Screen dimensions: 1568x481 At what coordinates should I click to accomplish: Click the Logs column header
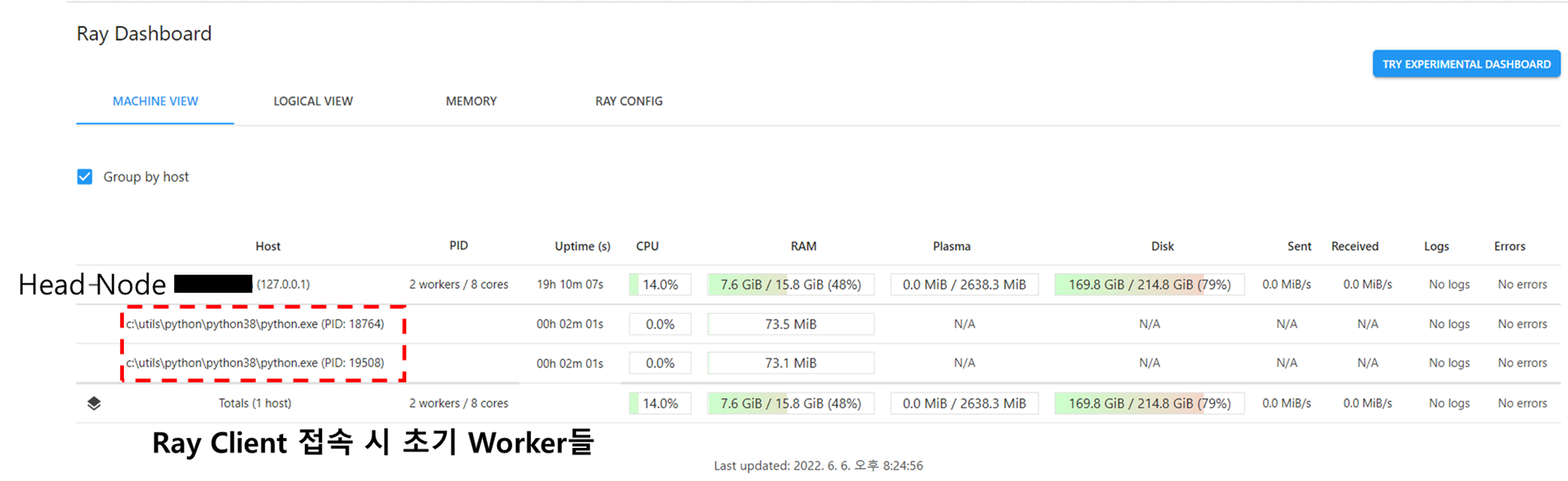point(1436,246)
